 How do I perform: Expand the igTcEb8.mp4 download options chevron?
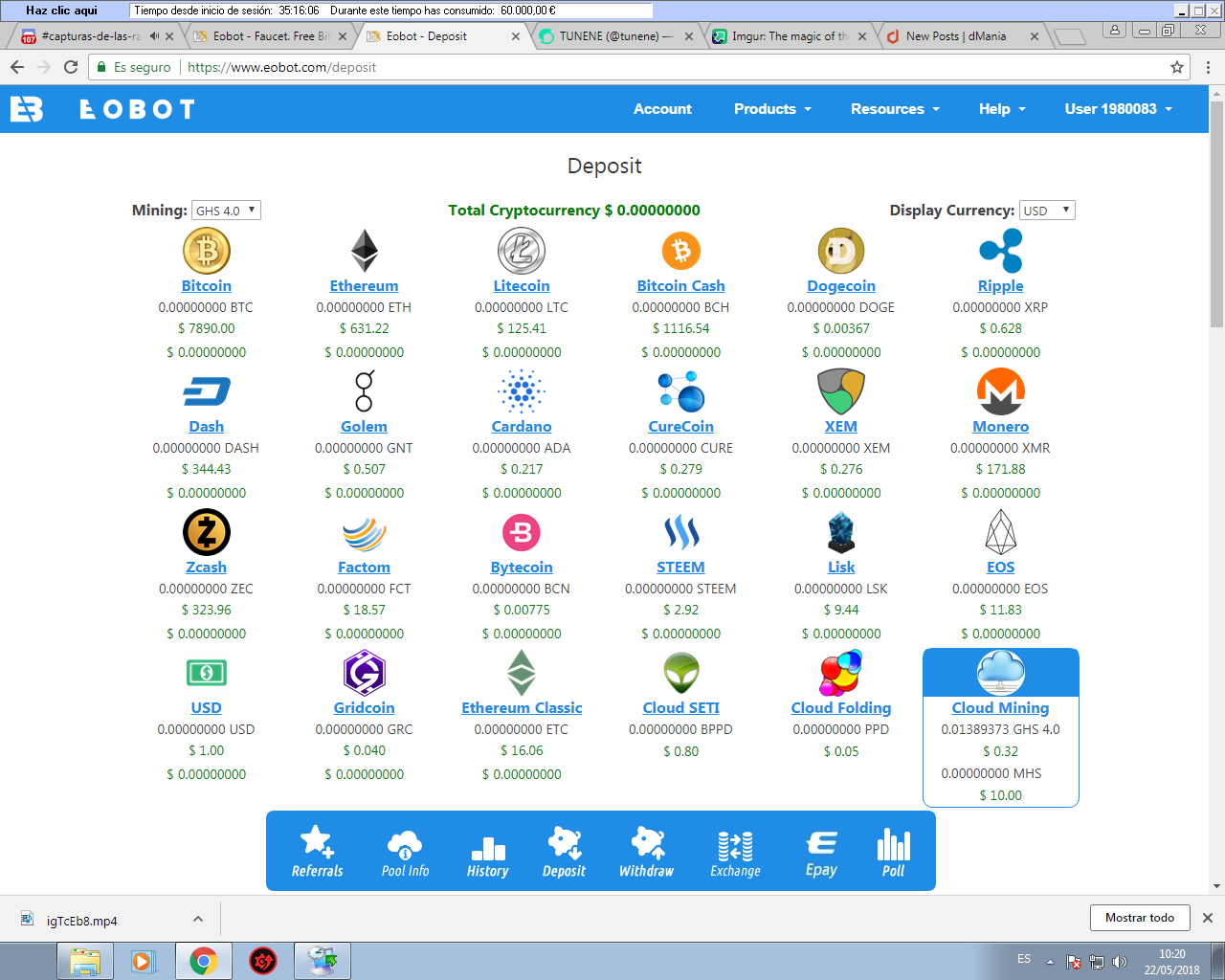[x=198, y=919]
